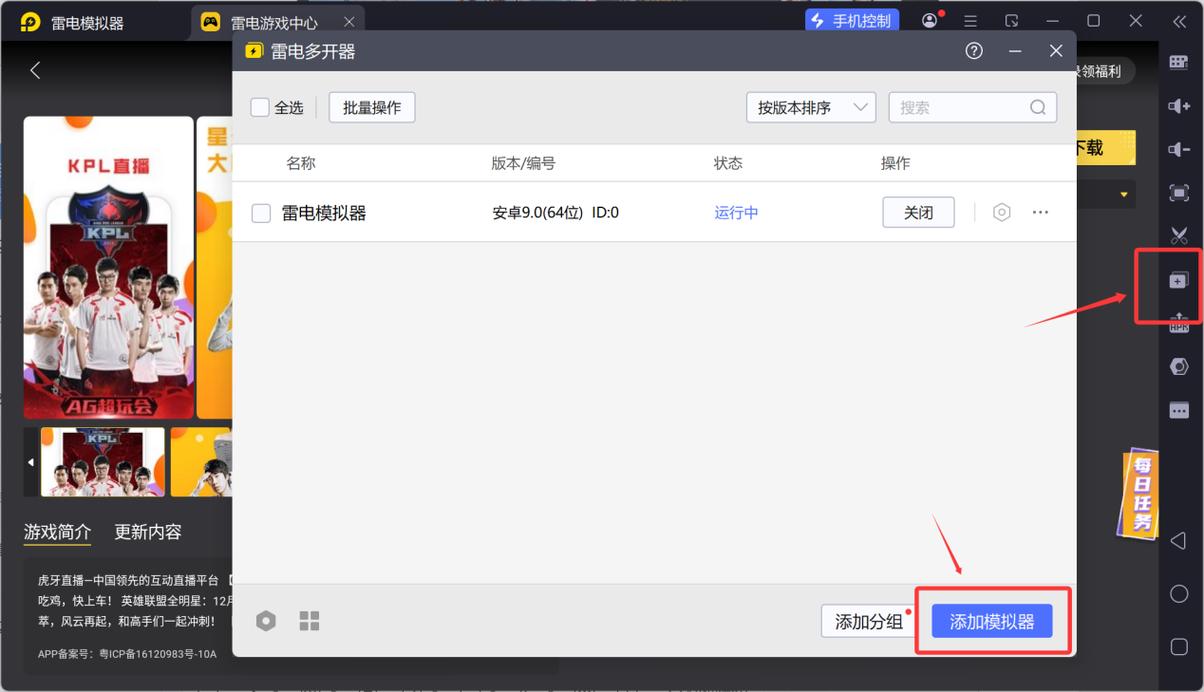Click the 手机控制 button
The image size is (1204, 692).
(853, 21)
